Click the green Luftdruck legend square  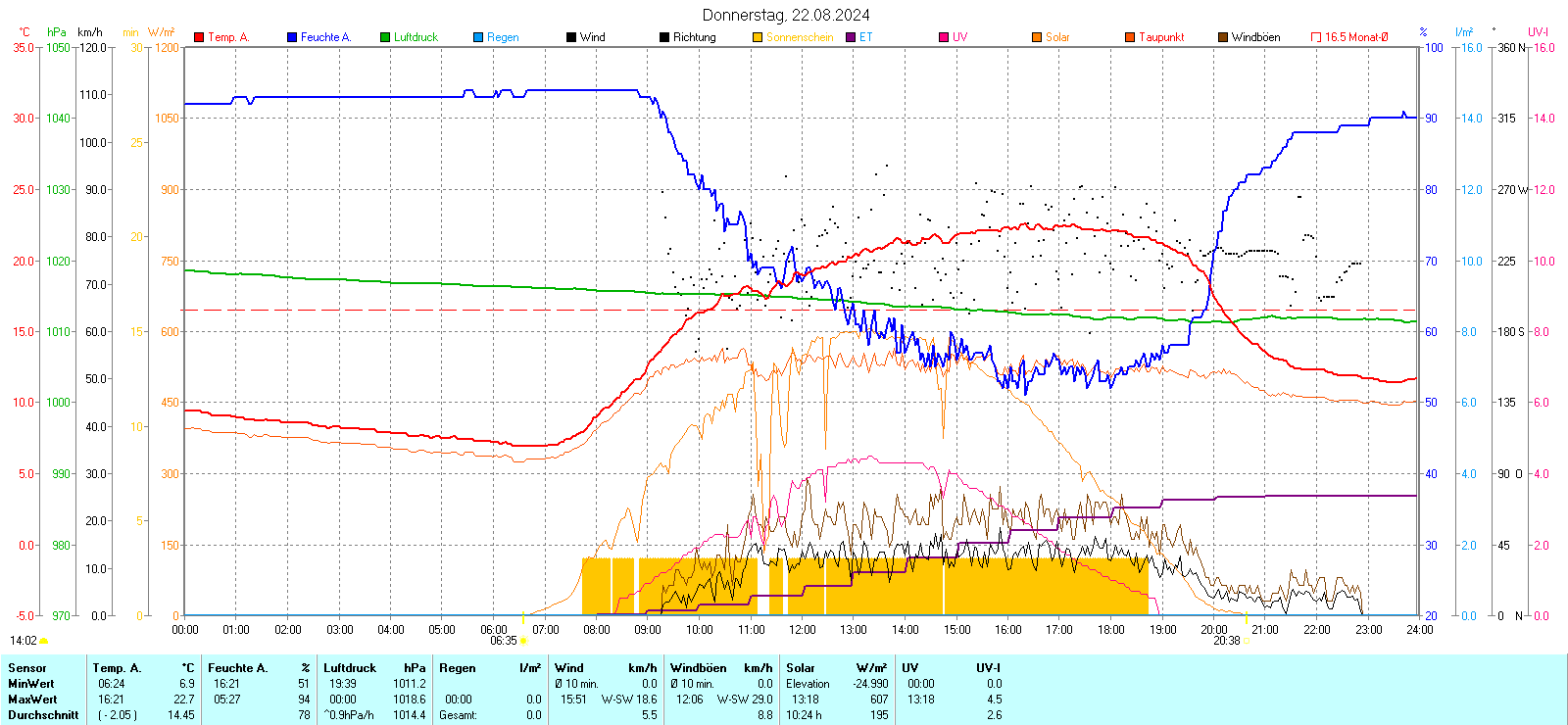point(385,37)
